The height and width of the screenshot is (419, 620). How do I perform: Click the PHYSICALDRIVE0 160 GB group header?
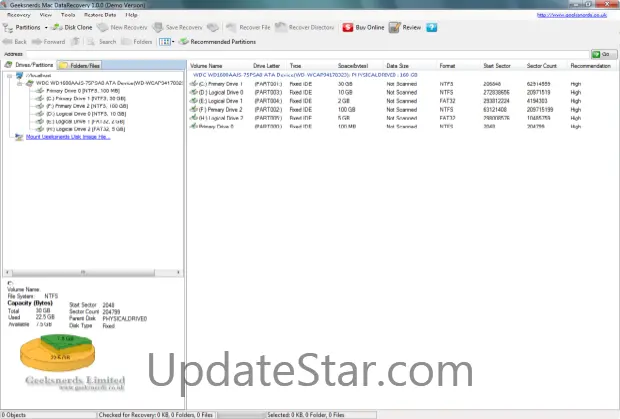[305, 75]
